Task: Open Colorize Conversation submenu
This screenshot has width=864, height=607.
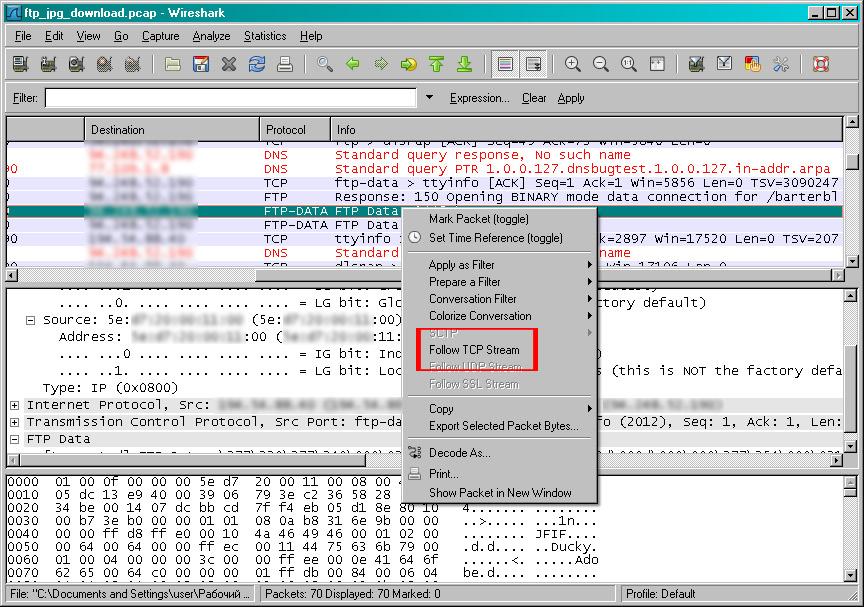Action: (x=500, y=316)
